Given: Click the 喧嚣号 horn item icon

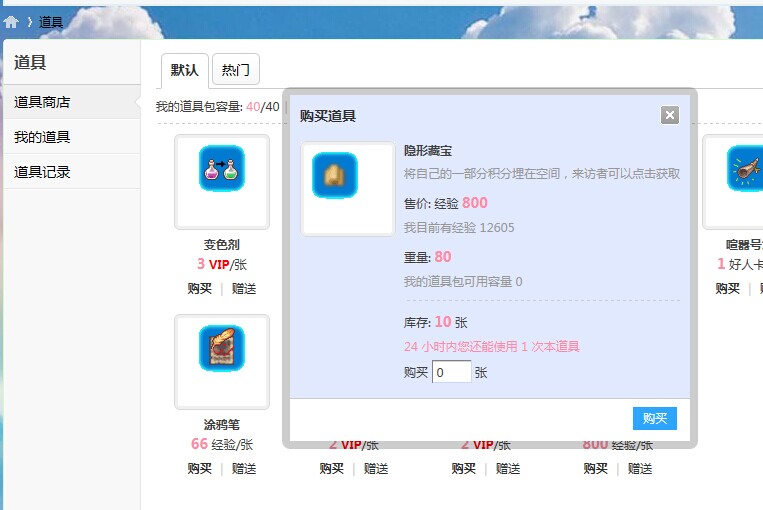Looking at the screenshot, I should 745,168.
